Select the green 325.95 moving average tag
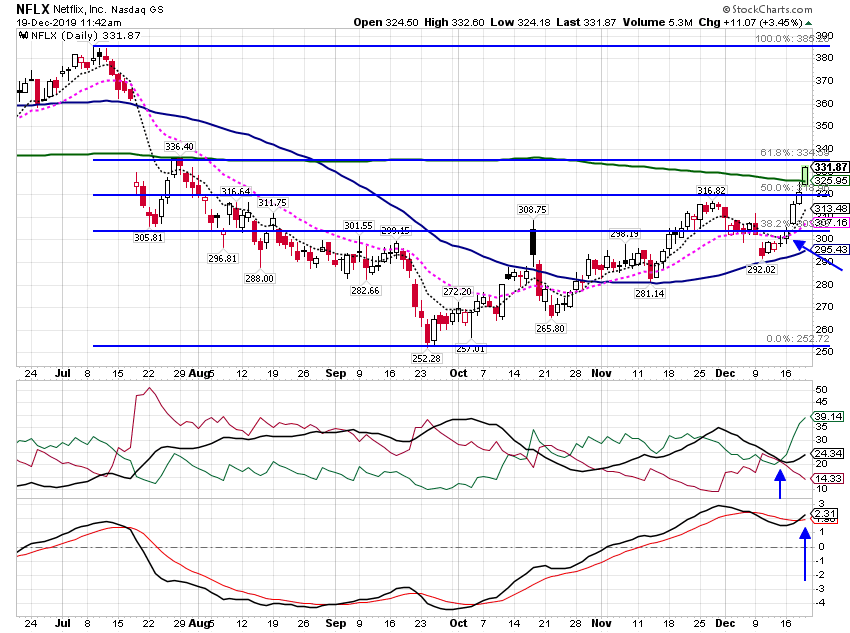Image resolution: width=850 pixels, height=633 pixels. pos(831,180)
